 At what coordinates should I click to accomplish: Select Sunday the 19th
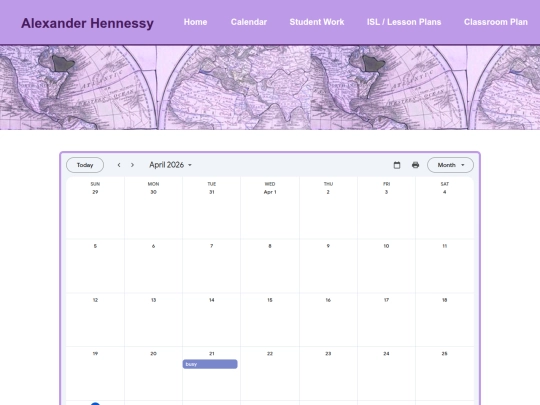pos(95,353)
